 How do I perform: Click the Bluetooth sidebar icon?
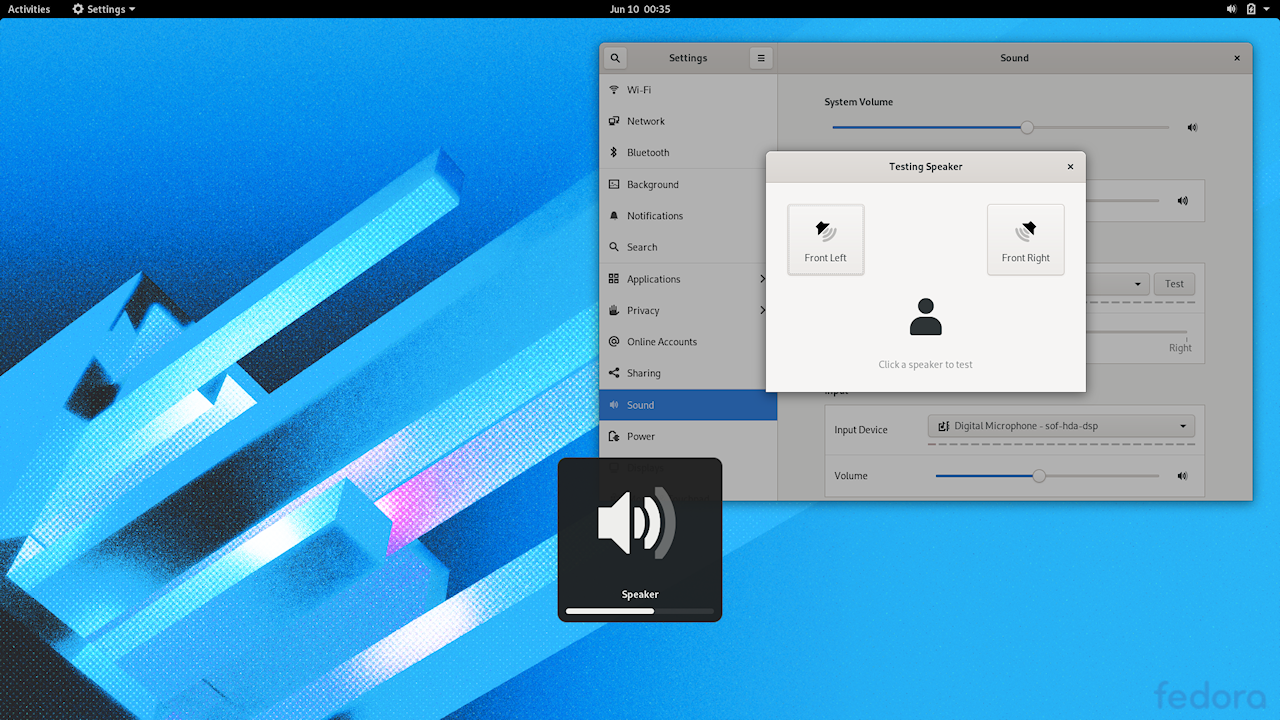(614, 153)
